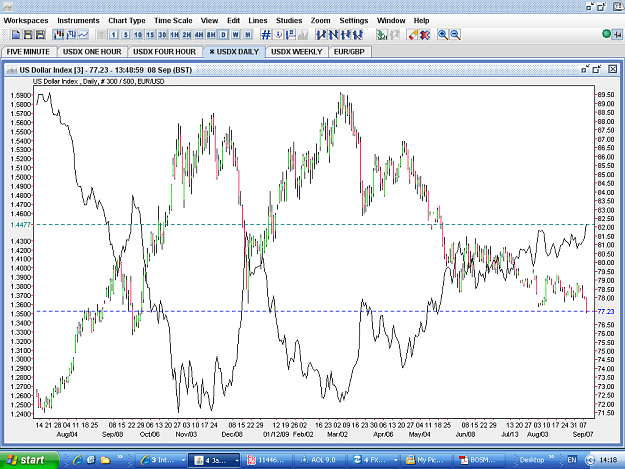Click the greyed-out studies icon
Image resolution: width=625 pixels, height=469 pixels.
point(394,35)
